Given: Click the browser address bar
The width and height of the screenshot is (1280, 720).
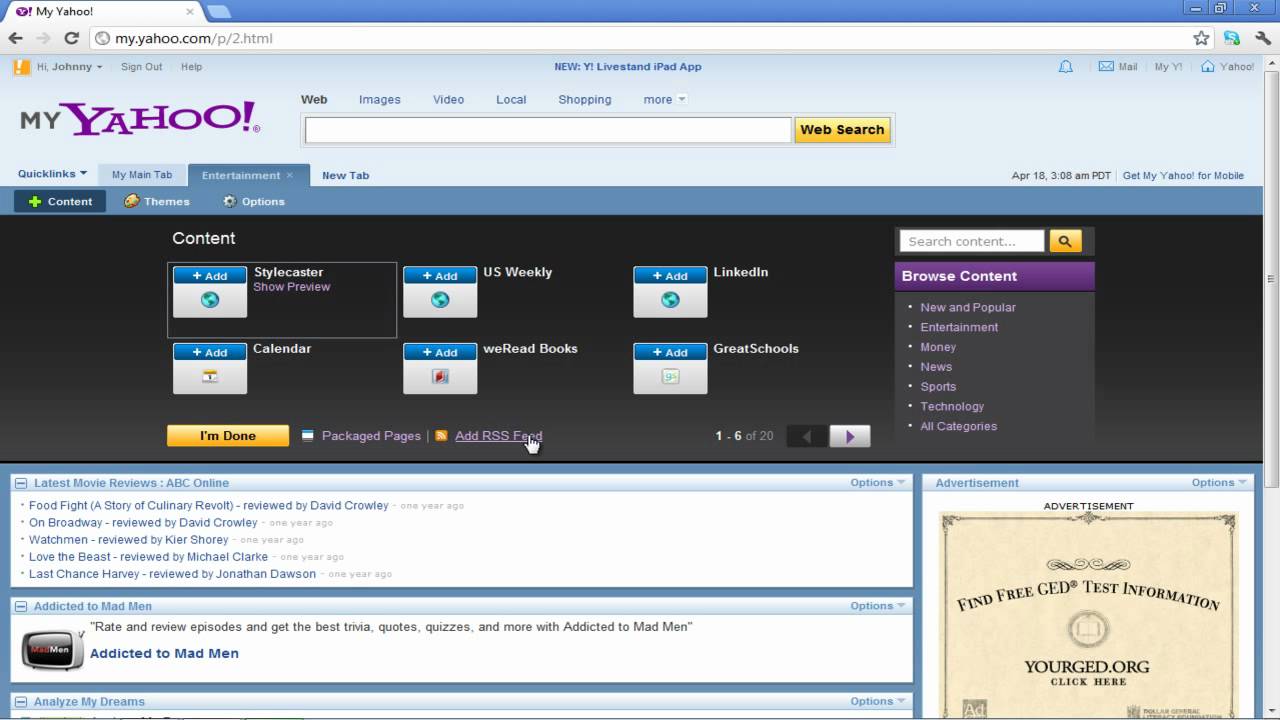Looking at the screenshot, I should (640, 38).
